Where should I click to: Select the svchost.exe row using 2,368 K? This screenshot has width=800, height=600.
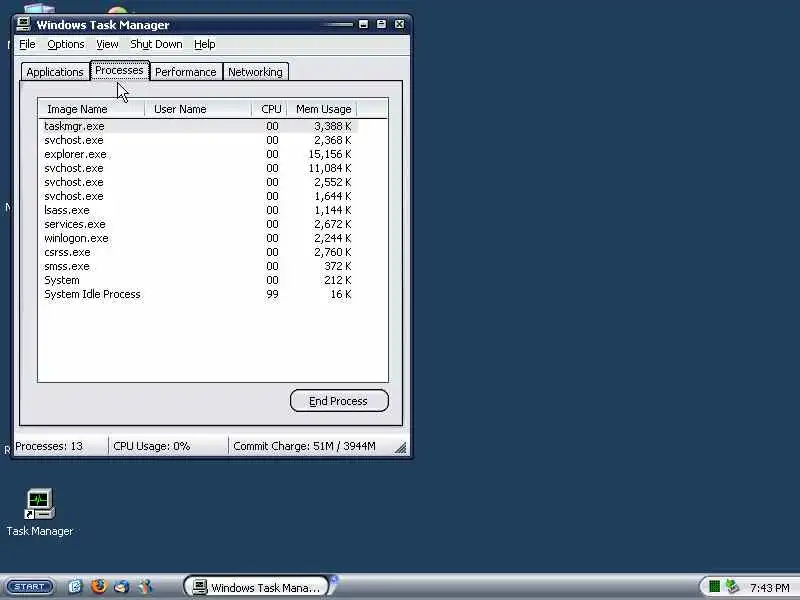pos(198,140)
